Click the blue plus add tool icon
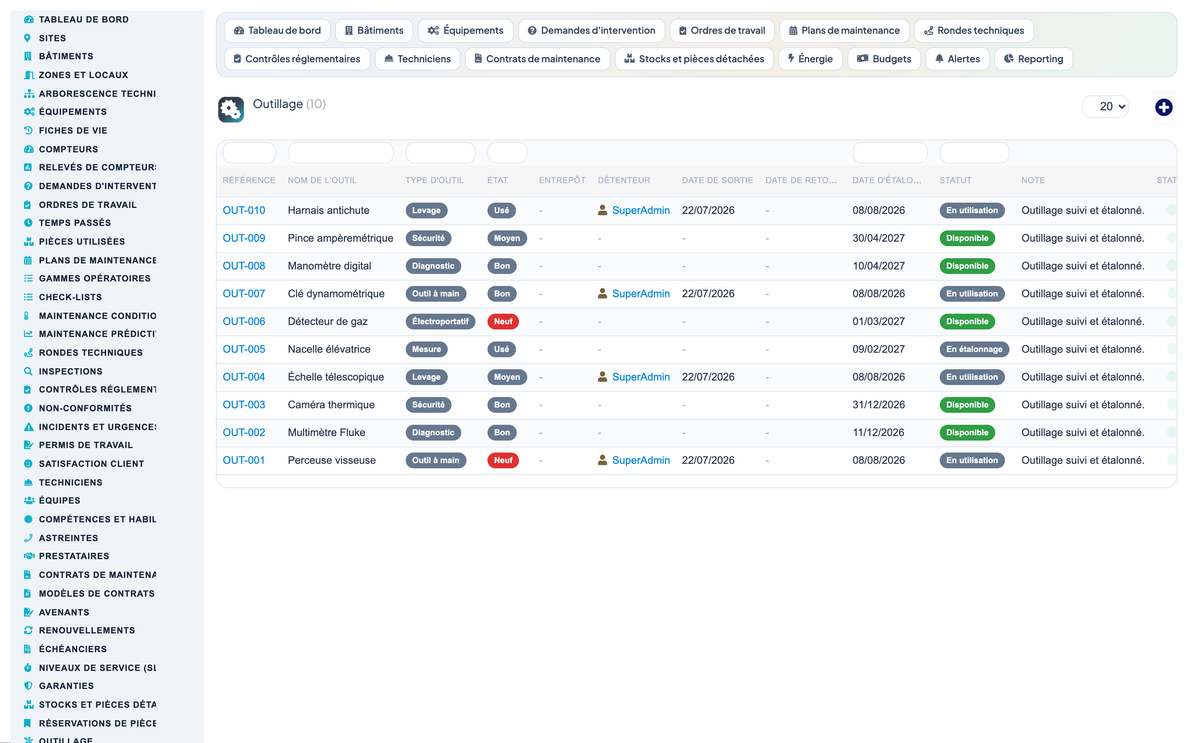1200x743 pixels. tap(1163, 107)
